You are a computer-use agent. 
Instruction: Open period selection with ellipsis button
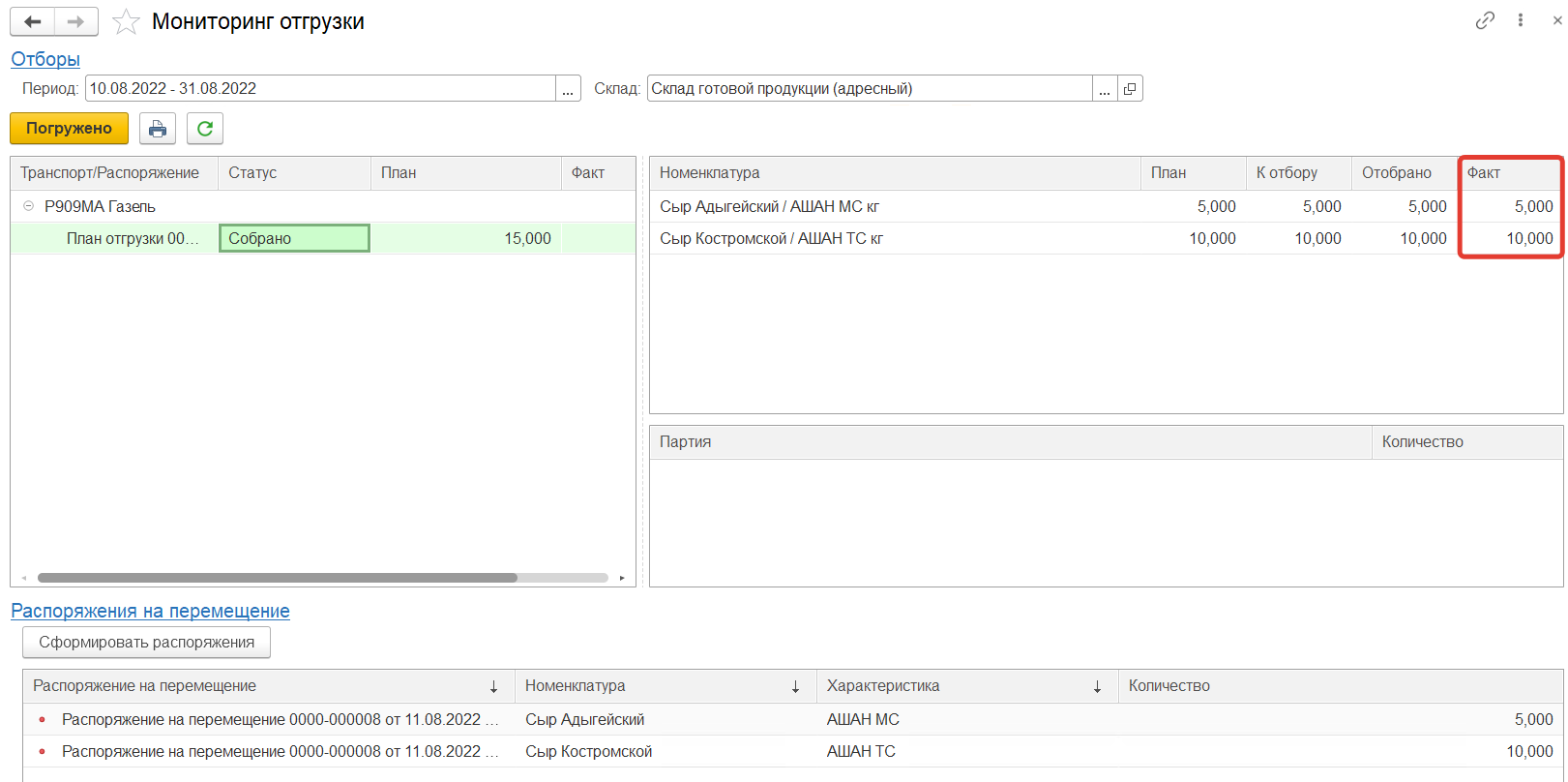(x=568, y=89)
